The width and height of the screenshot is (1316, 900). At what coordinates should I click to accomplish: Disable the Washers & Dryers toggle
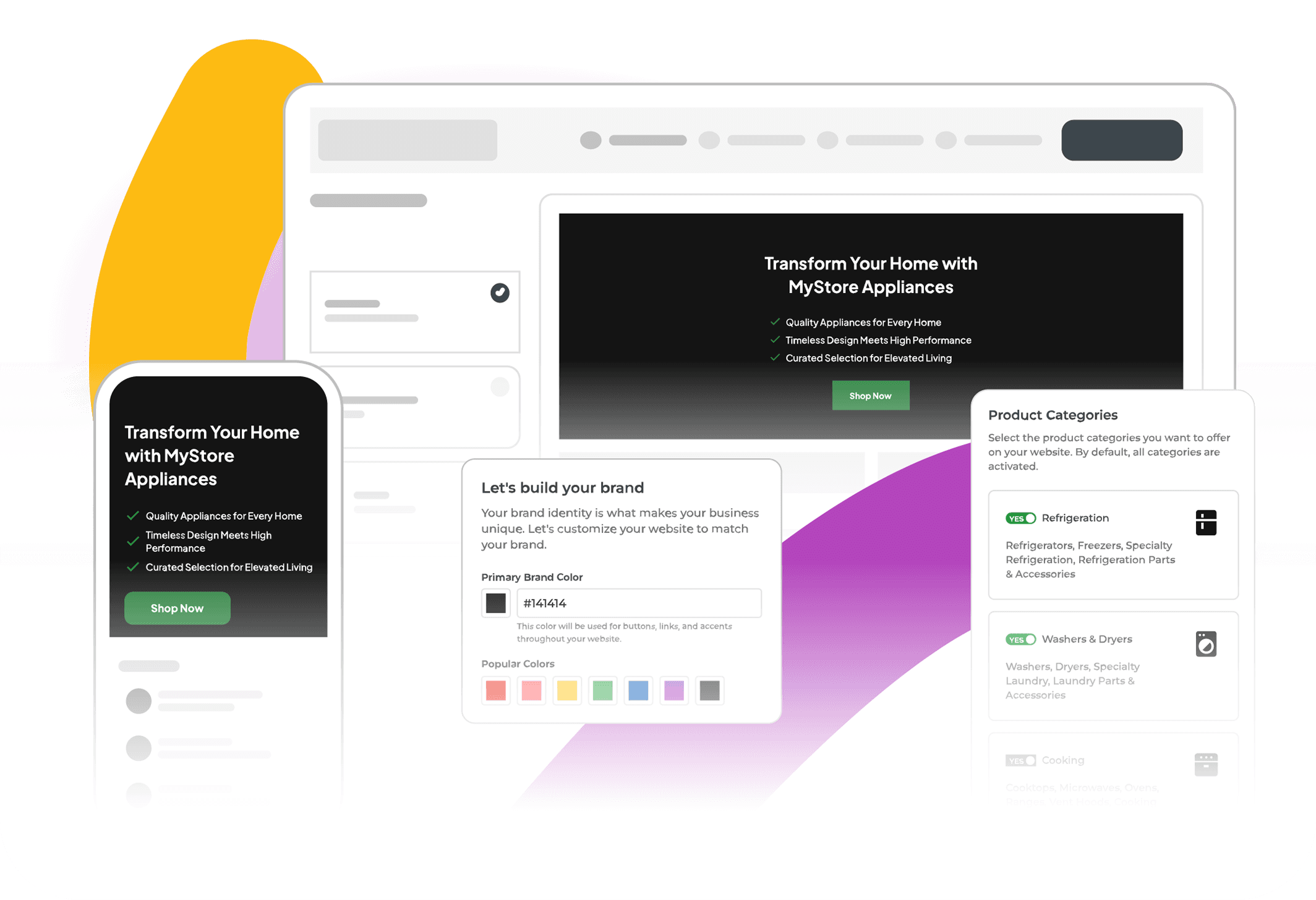coord(1020,640)
